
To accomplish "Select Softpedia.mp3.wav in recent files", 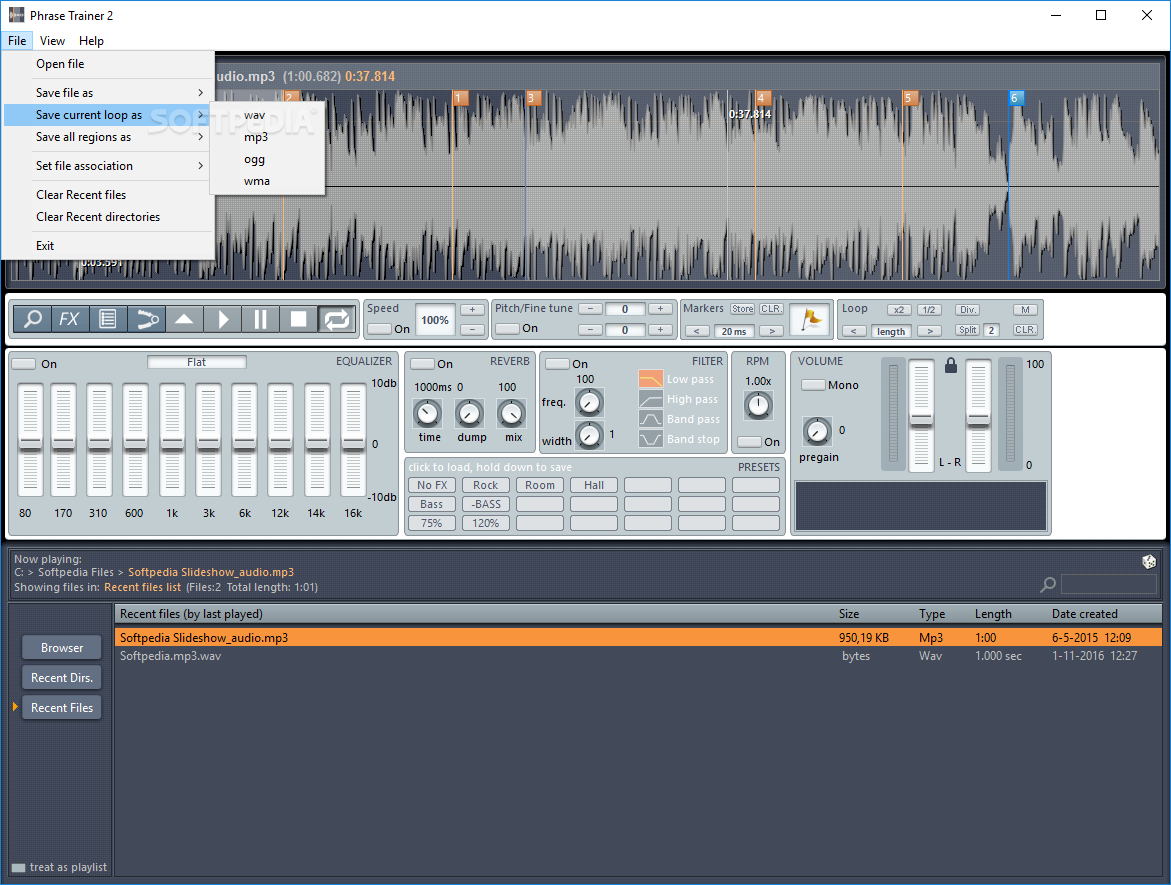I will (x=638, y=656).
